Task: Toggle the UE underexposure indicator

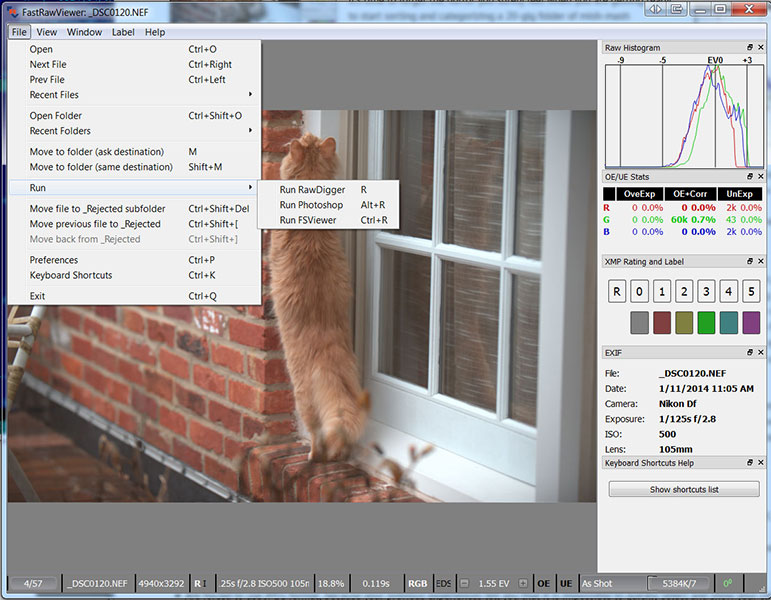Action: (566, 583)
